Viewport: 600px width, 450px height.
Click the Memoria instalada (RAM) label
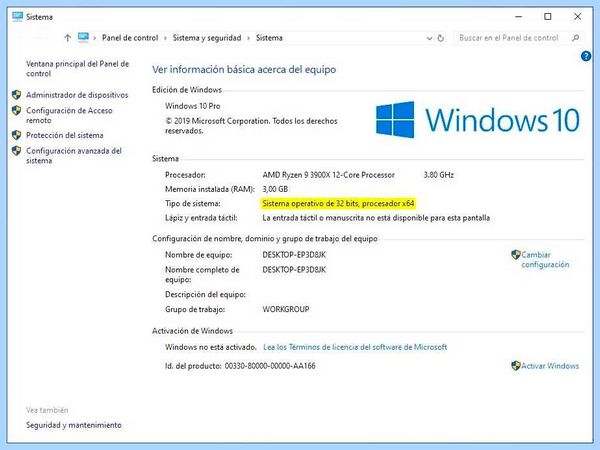point(210,189)
